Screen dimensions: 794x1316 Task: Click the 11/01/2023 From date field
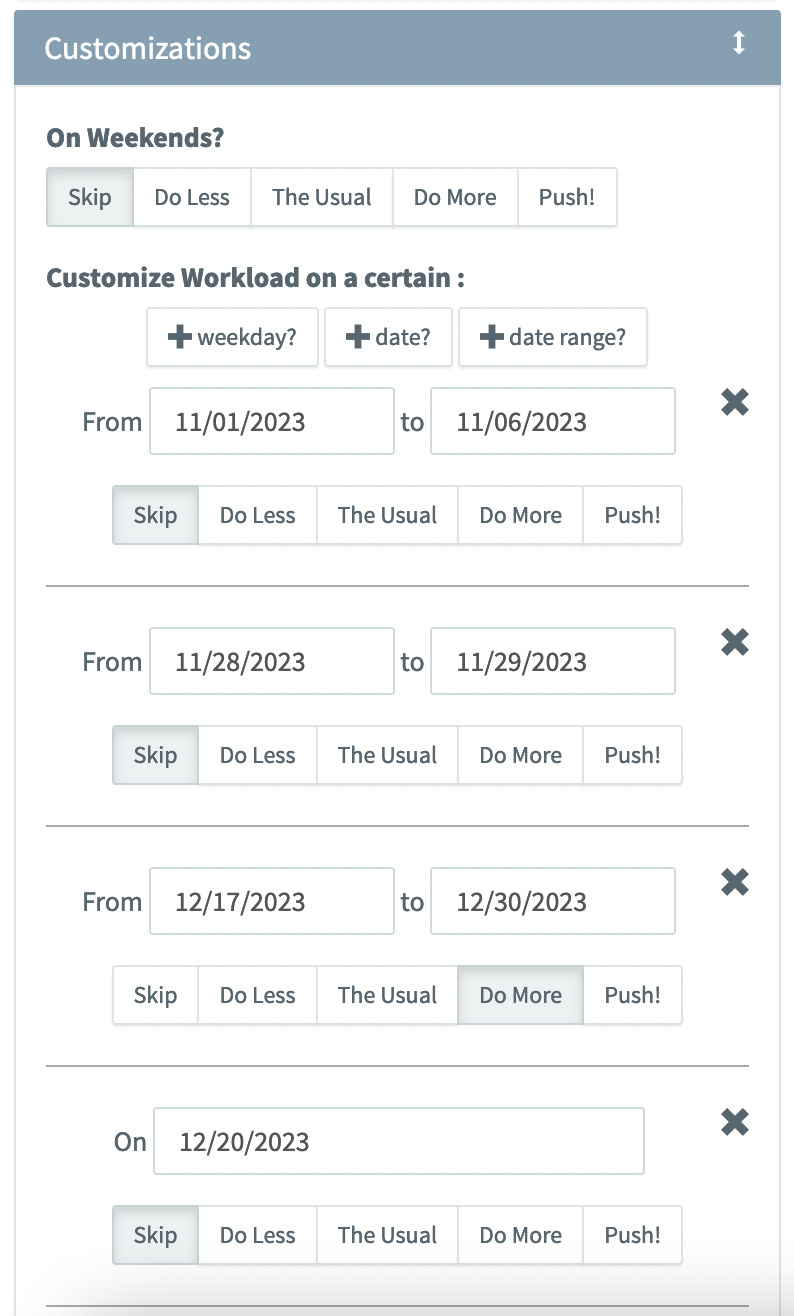[x=271, y=421]
